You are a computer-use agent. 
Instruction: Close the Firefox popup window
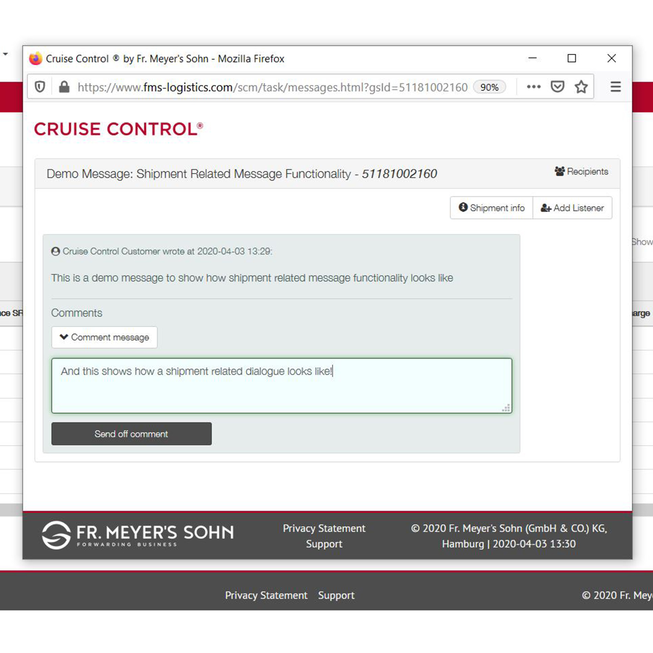(x=611, y=58)
